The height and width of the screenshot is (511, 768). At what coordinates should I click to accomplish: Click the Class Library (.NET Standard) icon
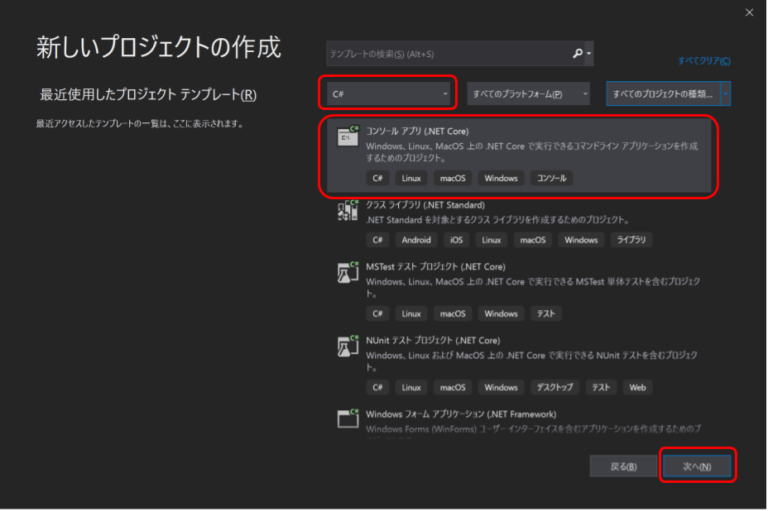coord(348,211)
